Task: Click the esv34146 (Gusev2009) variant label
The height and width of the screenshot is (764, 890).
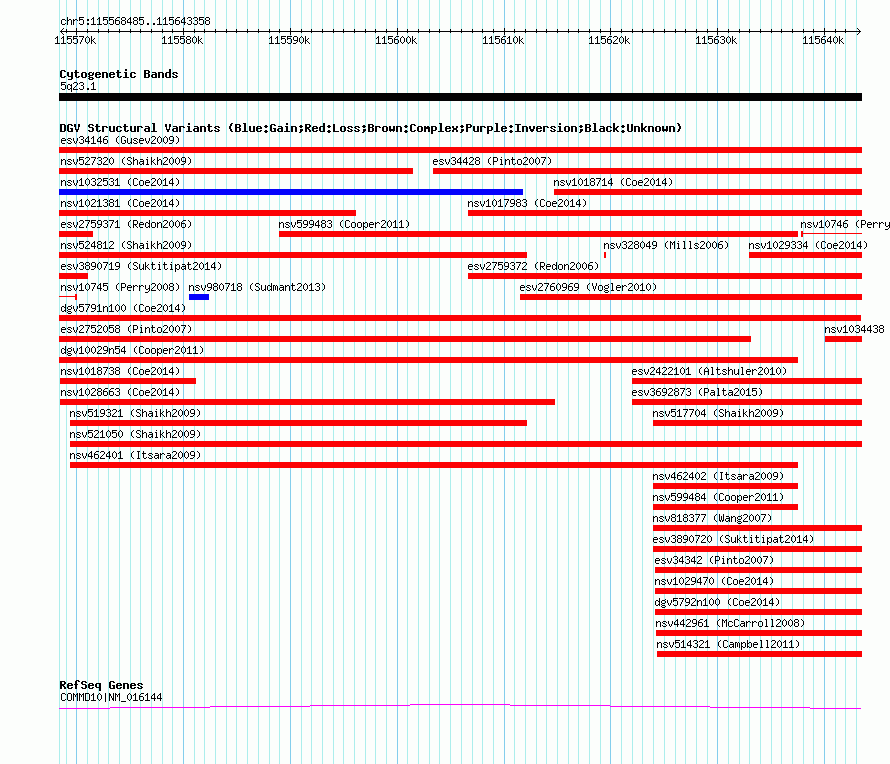Action: point(120,140)
